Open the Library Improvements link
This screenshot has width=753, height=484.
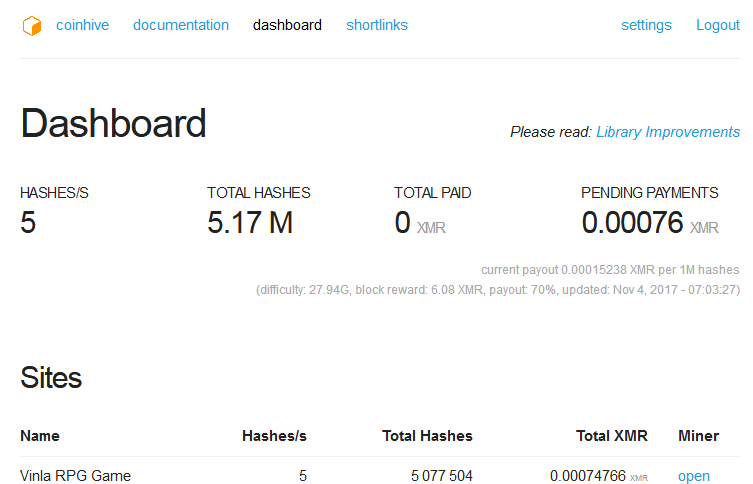pyautogui.click(x=668, y=132)
